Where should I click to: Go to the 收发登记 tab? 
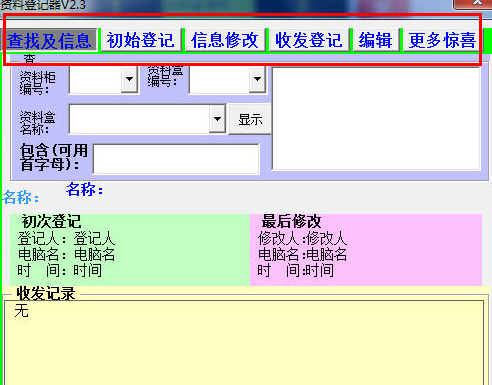(x=309, y=40)
